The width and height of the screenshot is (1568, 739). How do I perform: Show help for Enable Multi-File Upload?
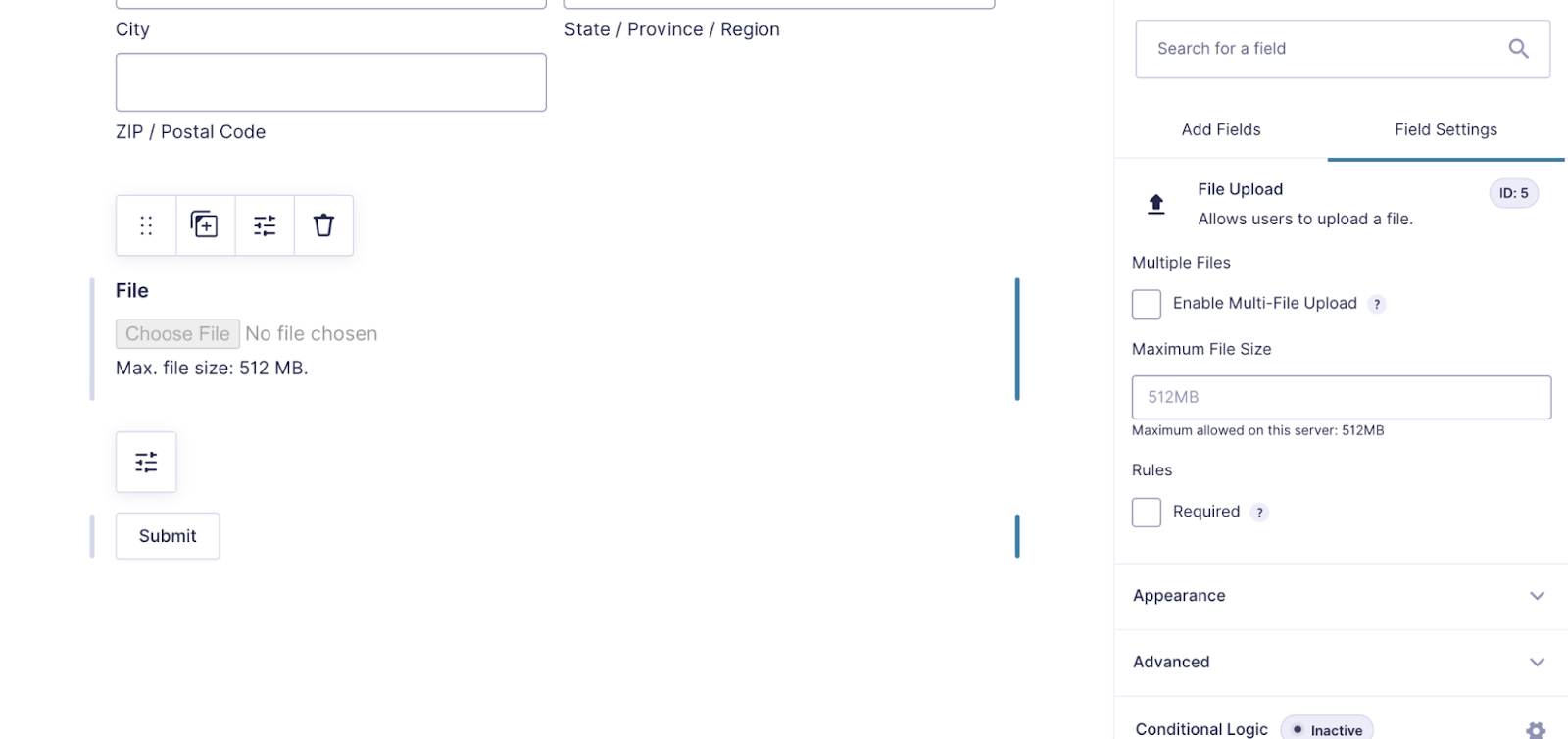tap(1377, 304)
